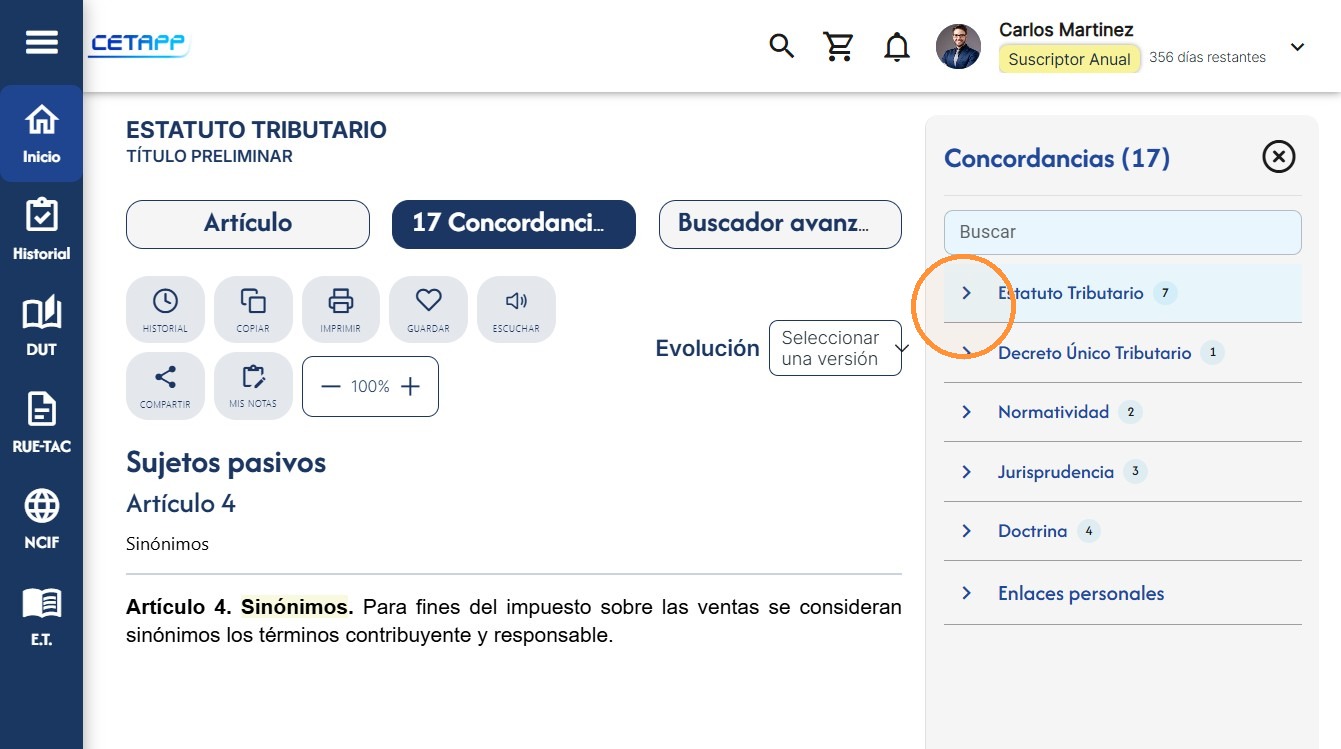Open Mis Notas button
Screen dimensions: 1341x749
pos(253,386)
